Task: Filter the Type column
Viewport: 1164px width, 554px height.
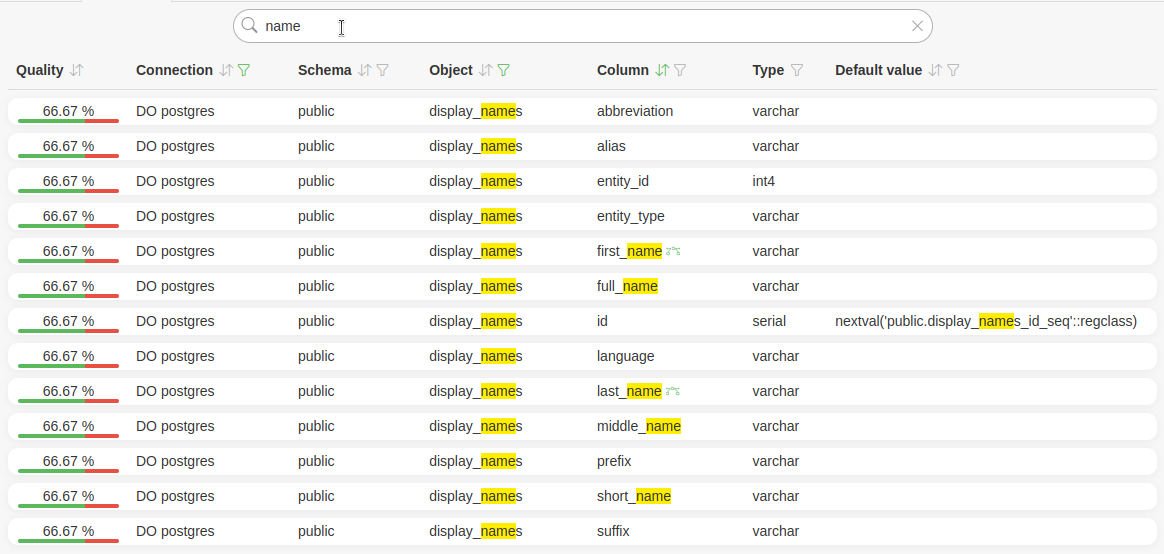Action: (x=797, y=71)
